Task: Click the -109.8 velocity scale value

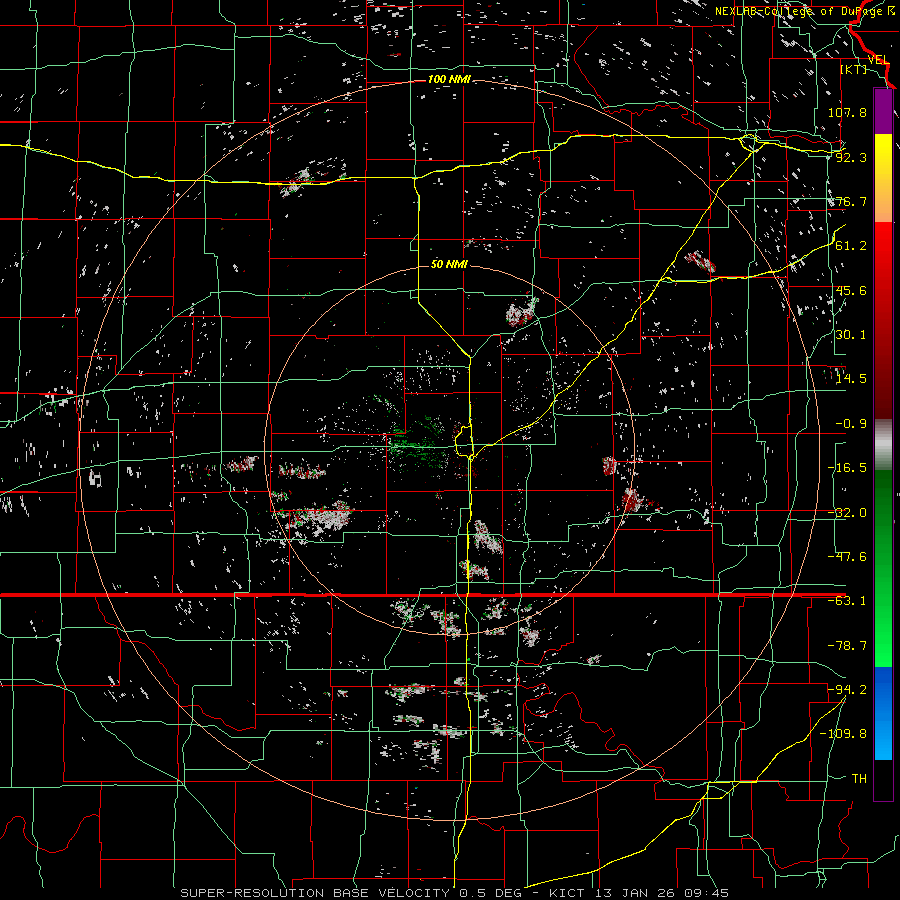Action: click(843, 734)
